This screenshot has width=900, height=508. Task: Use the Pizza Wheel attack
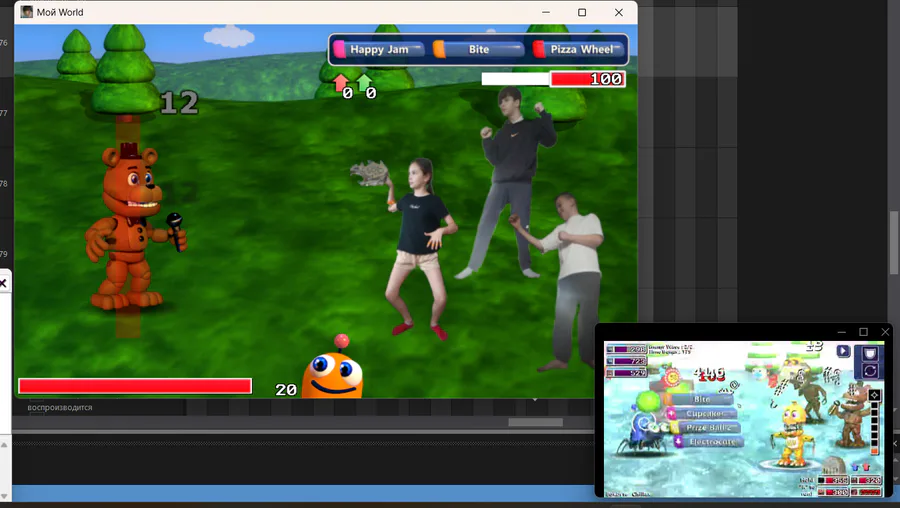point(579,49)
